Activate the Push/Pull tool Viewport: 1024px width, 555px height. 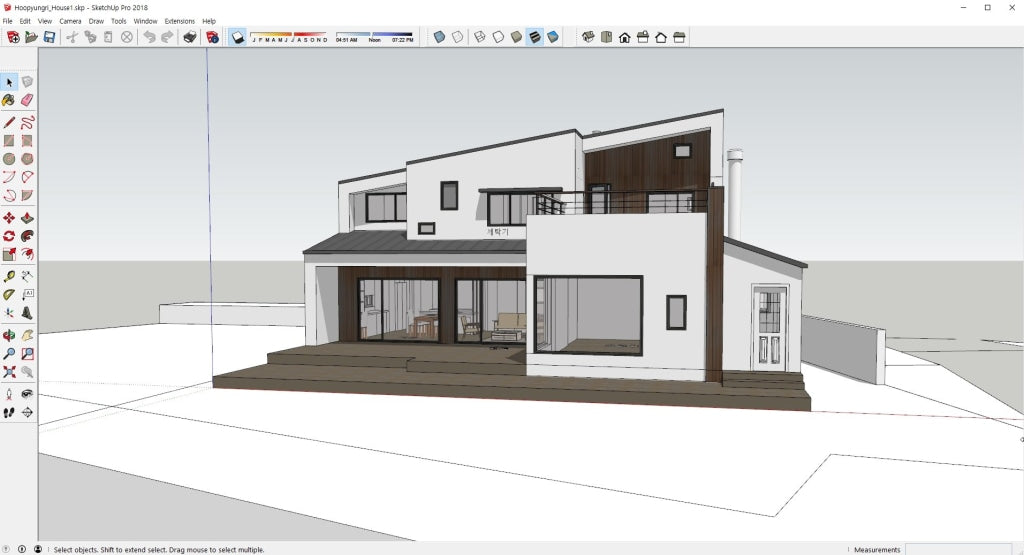click(x=27, y=217)
